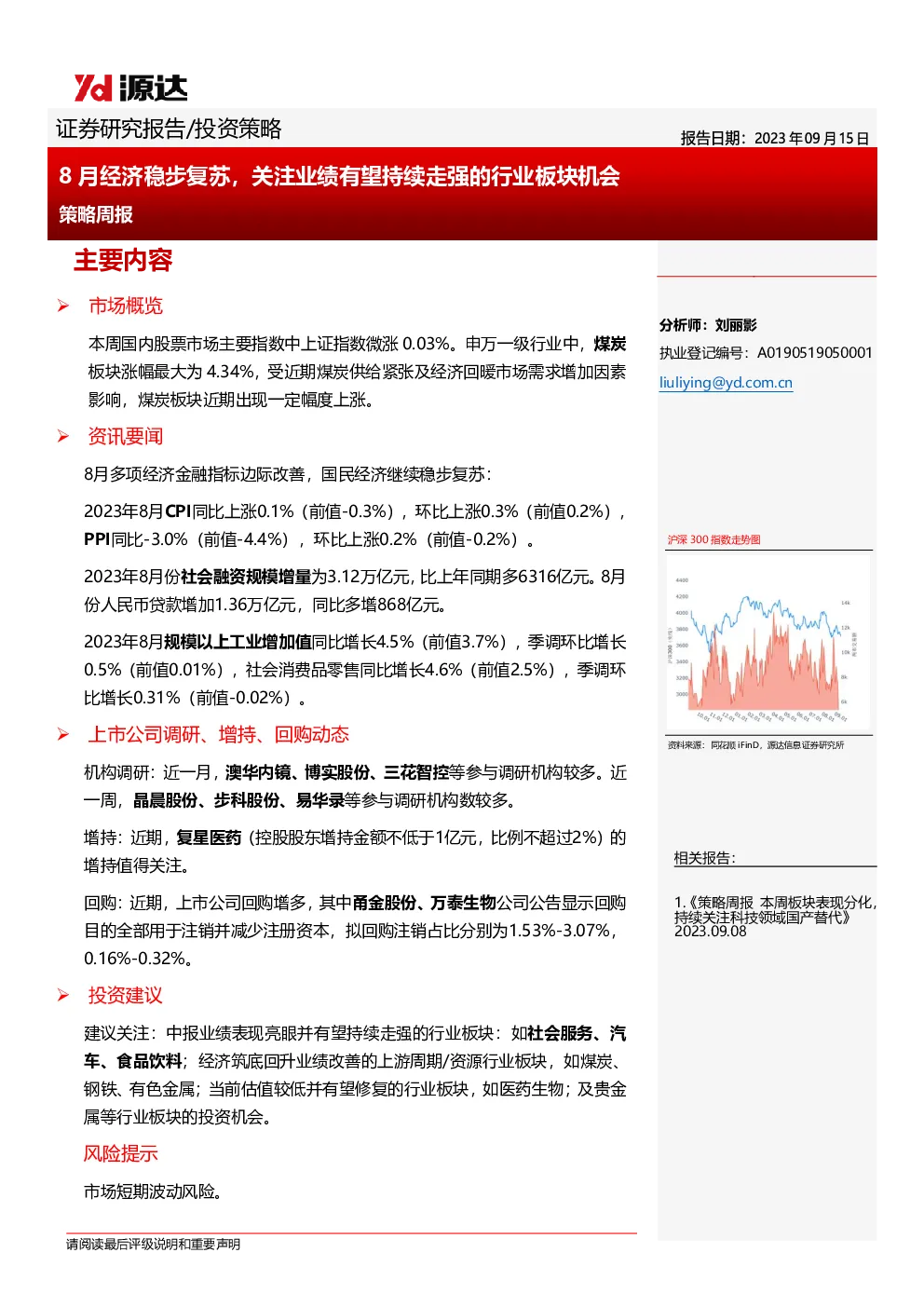Click the section heading 资讯要闻

[126, 436]
